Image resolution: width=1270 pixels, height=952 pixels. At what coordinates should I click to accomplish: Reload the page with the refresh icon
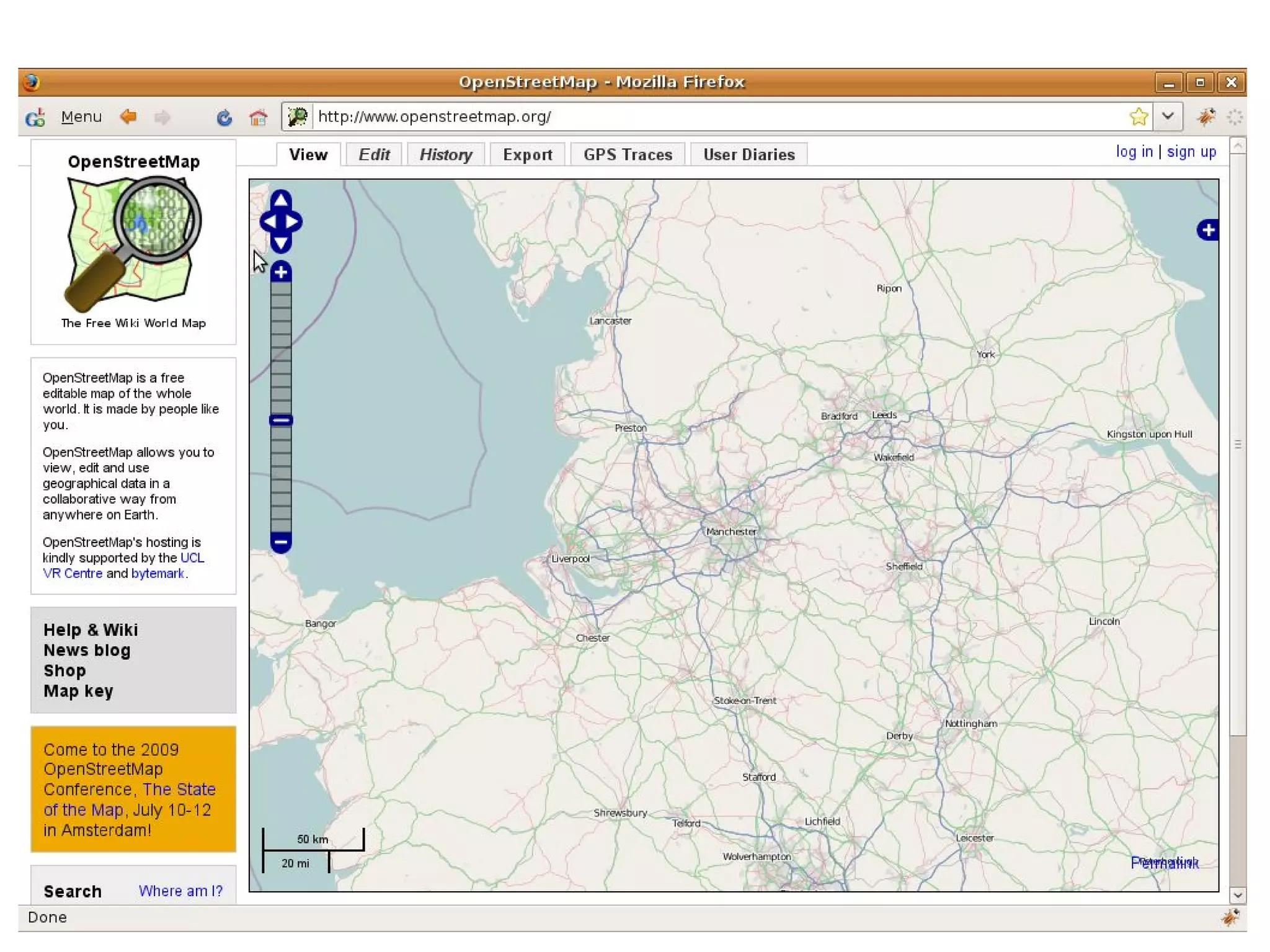click(224, 117)
